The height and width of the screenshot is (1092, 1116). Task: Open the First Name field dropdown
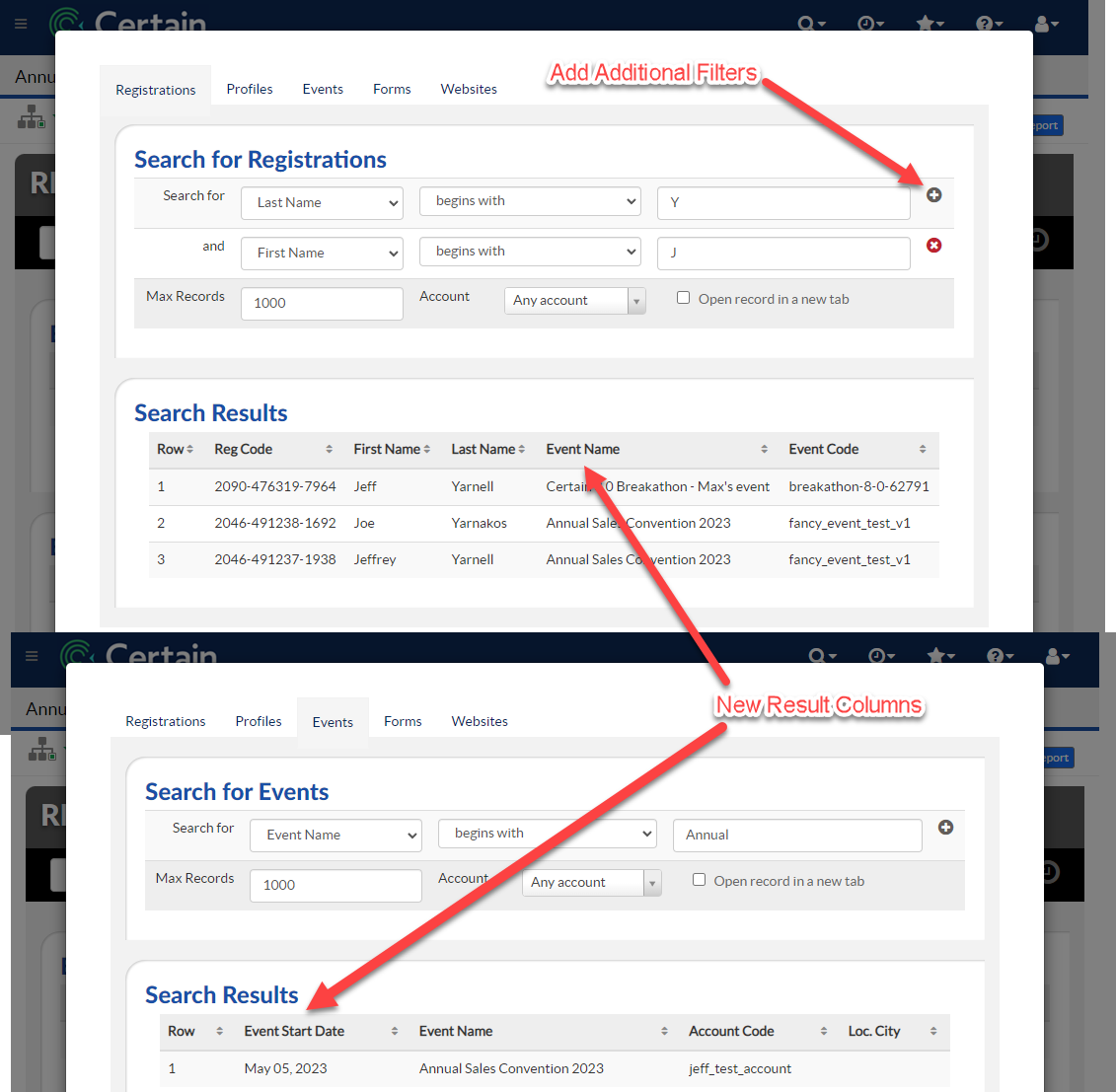pos(322,254)
